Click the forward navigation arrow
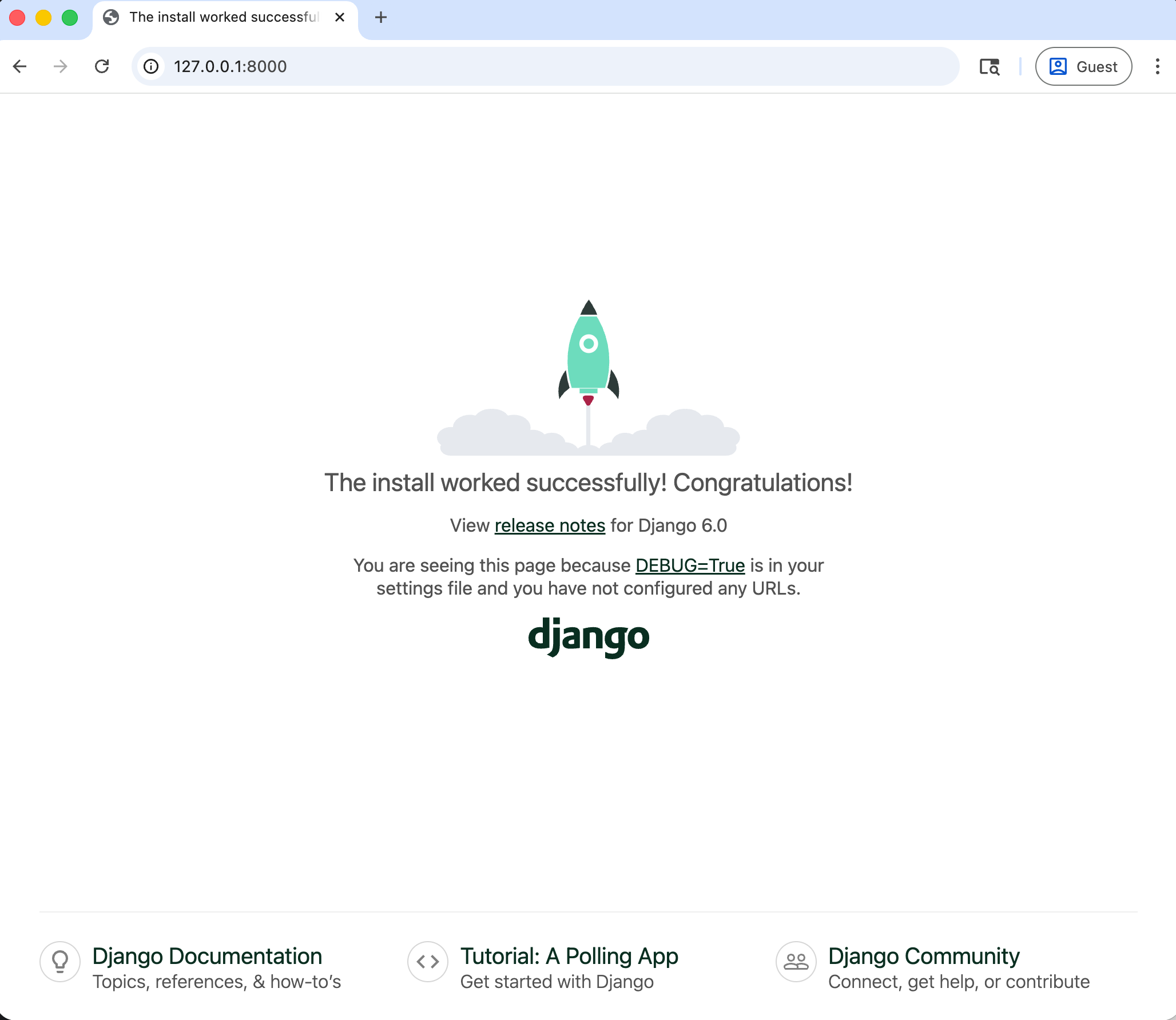 [x=59, y=66]
